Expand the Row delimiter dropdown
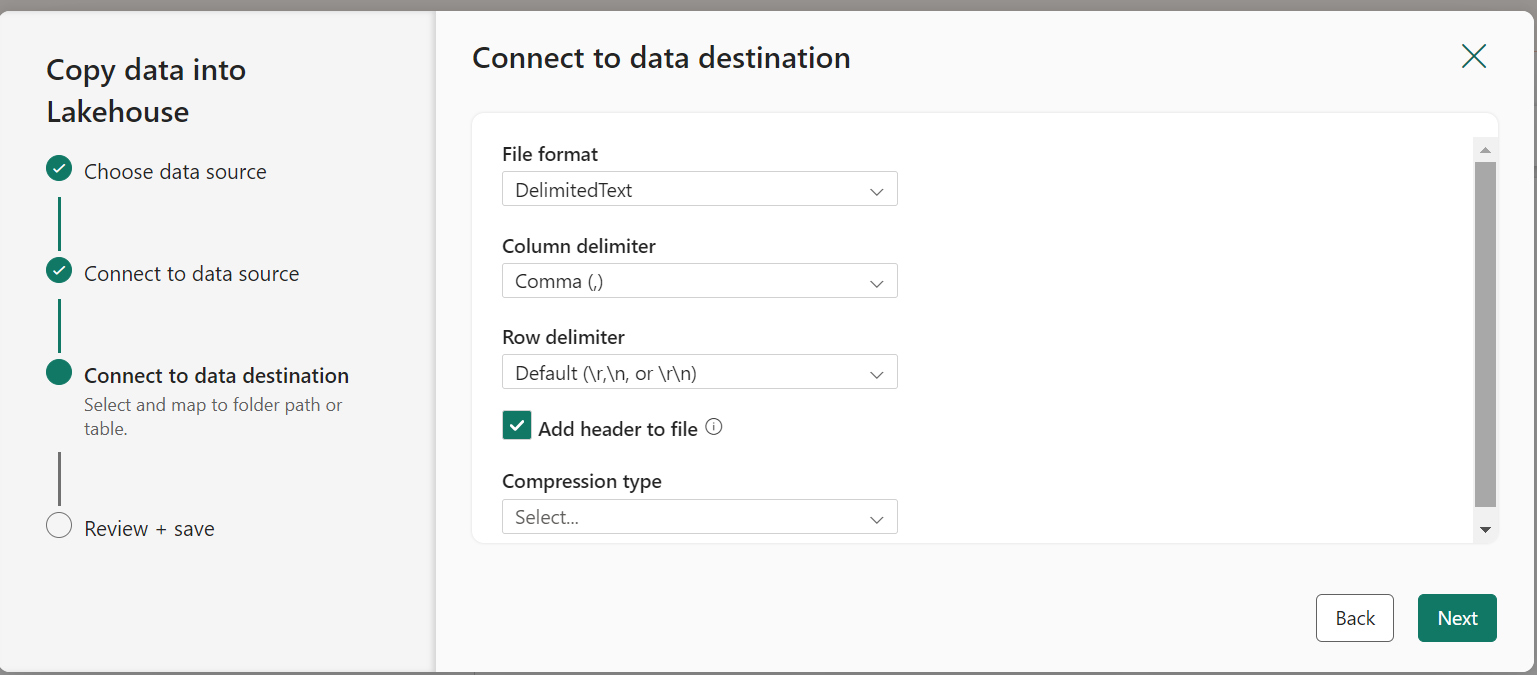This screenshot has width=1537, height=675. (x=698, y=371)
